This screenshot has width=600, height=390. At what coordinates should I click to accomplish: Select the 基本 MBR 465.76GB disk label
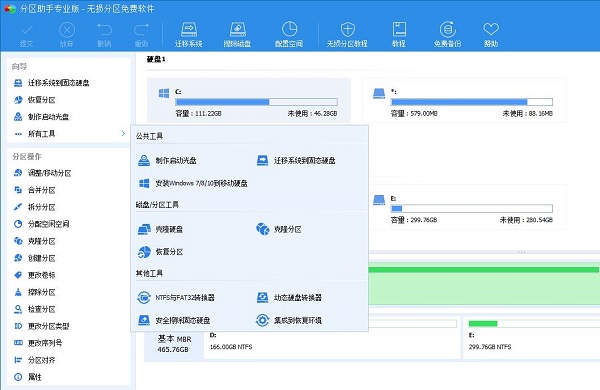coord(174,344)
